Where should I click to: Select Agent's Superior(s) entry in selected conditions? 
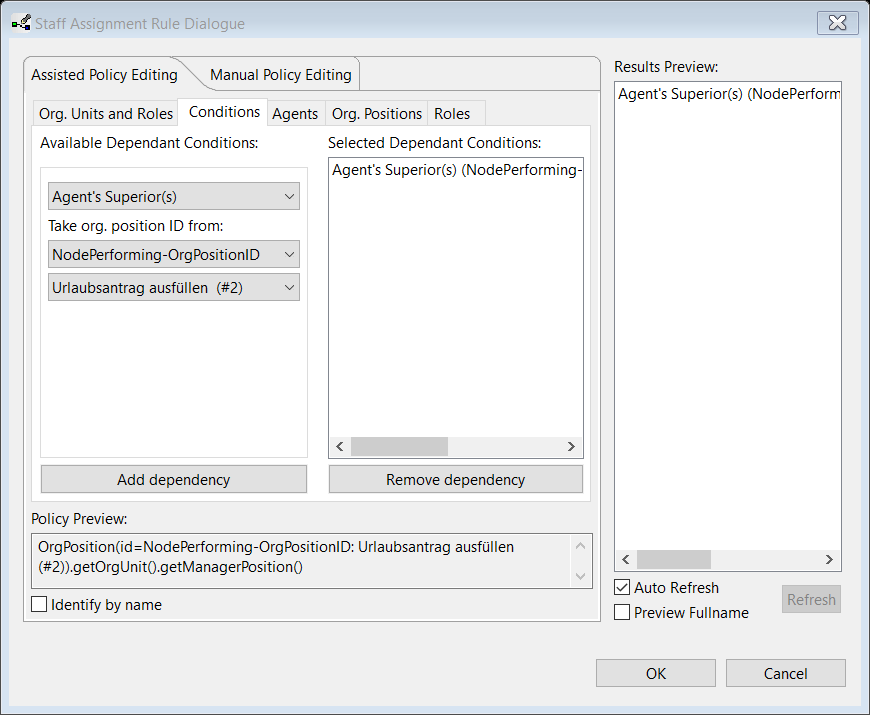(455, 171)
